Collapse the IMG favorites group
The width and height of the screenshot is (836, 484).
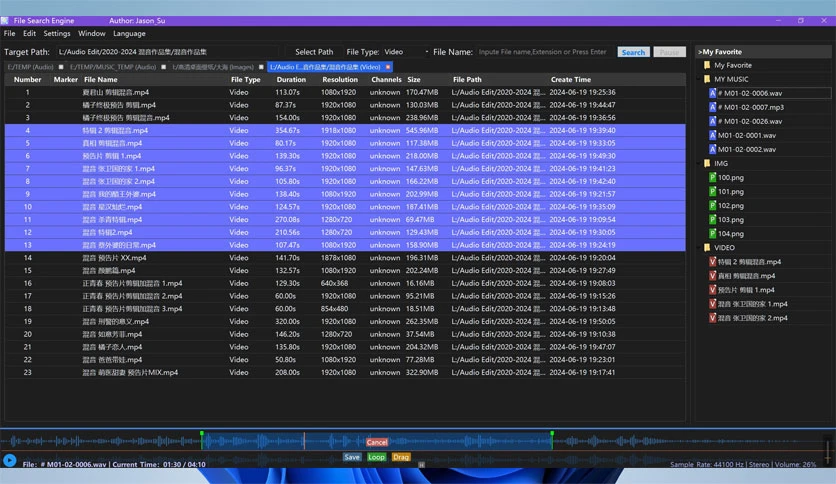699,163
